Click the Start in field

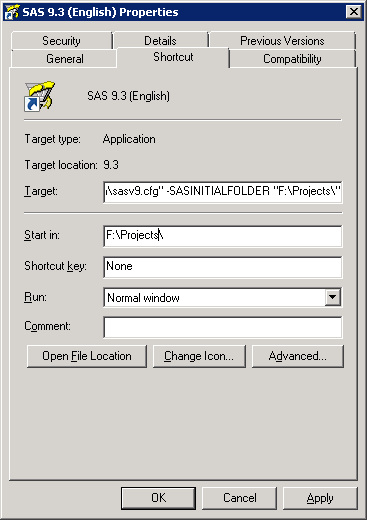[x=223, y=236]
